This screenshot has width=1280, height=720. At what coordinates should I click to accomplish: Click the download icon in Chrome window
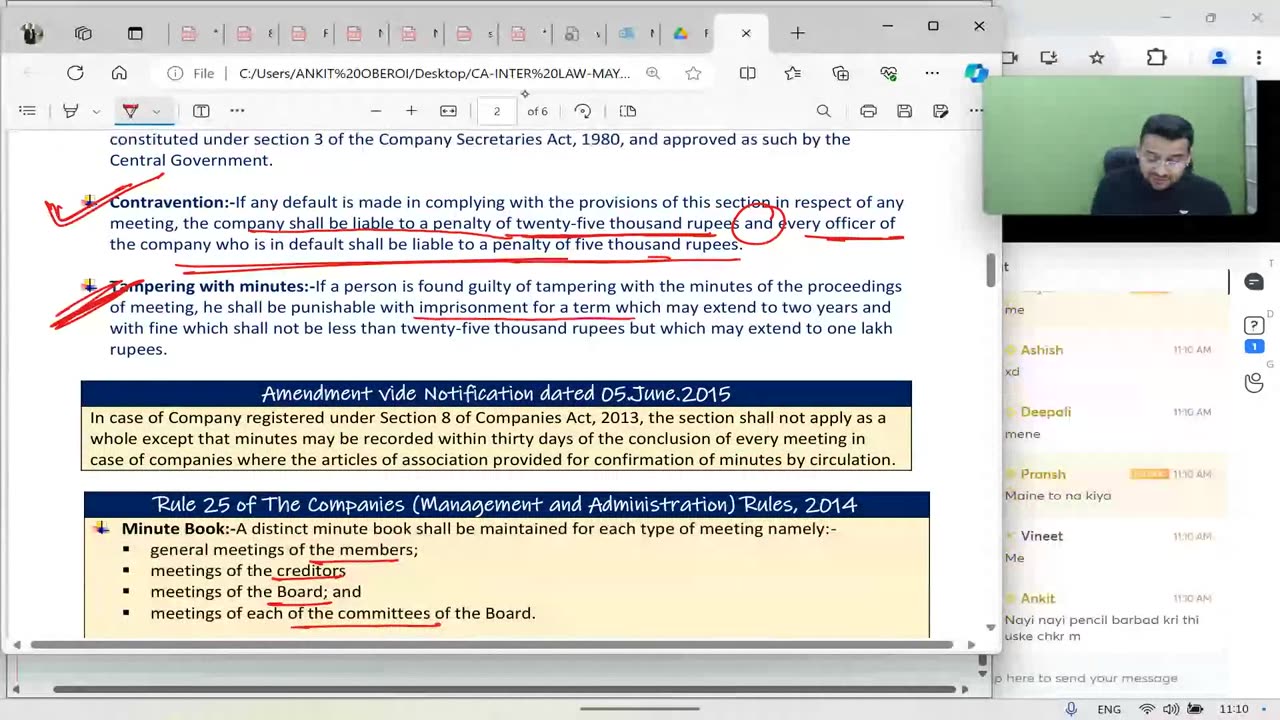tap(1049, 58)
